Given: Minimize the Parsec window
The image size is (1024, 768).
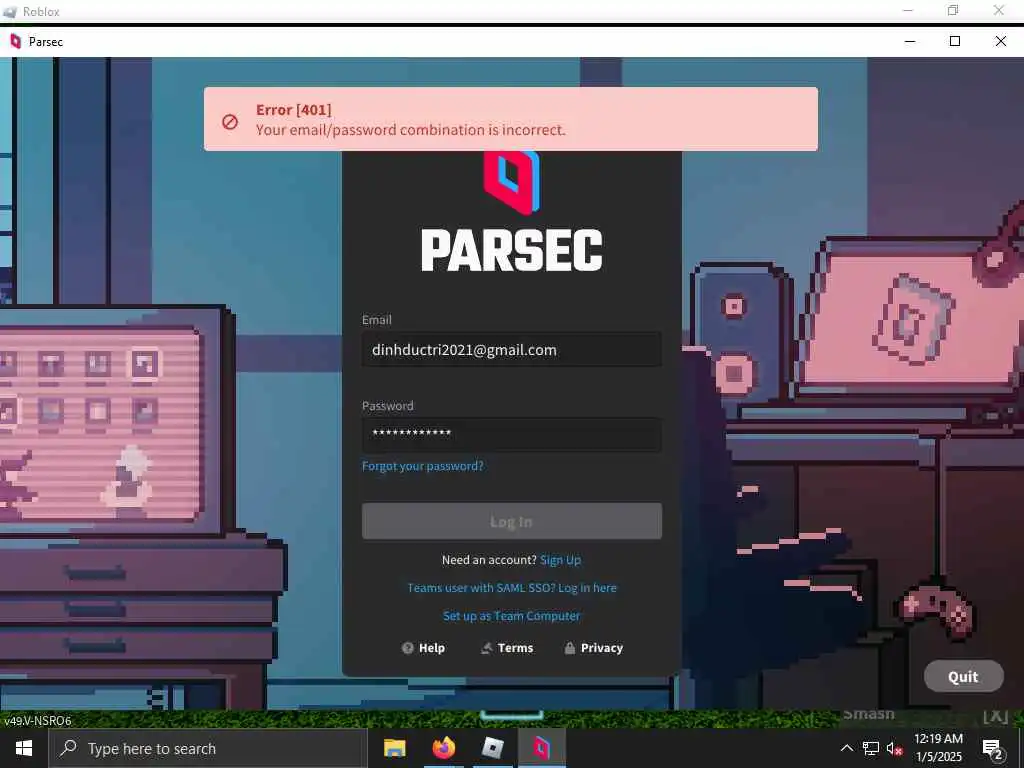Looking at the screenshot, I should pyautogui.click(x=910, y=42).
